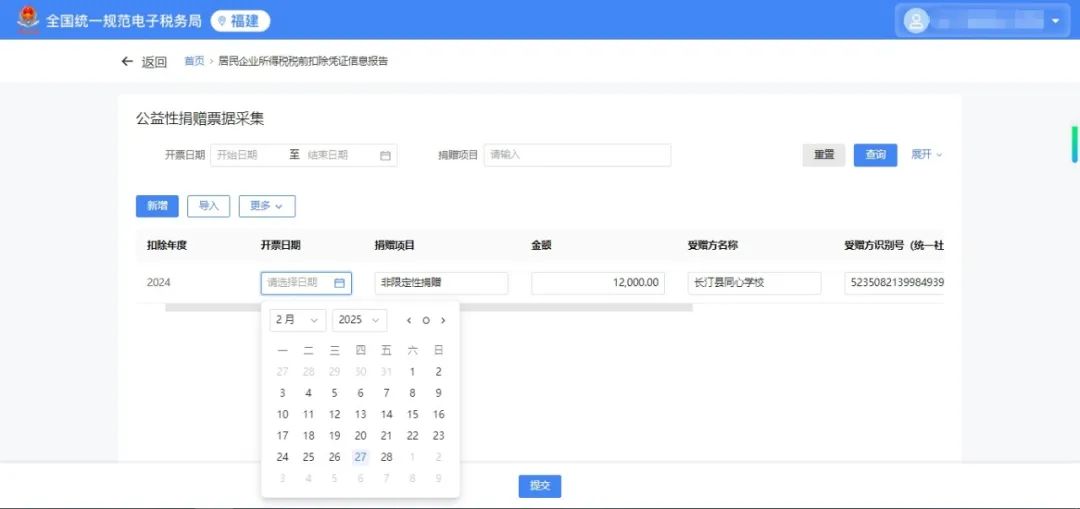Expand filters with 展开 link
The image size is (1080, 509).
pos(926,155)
